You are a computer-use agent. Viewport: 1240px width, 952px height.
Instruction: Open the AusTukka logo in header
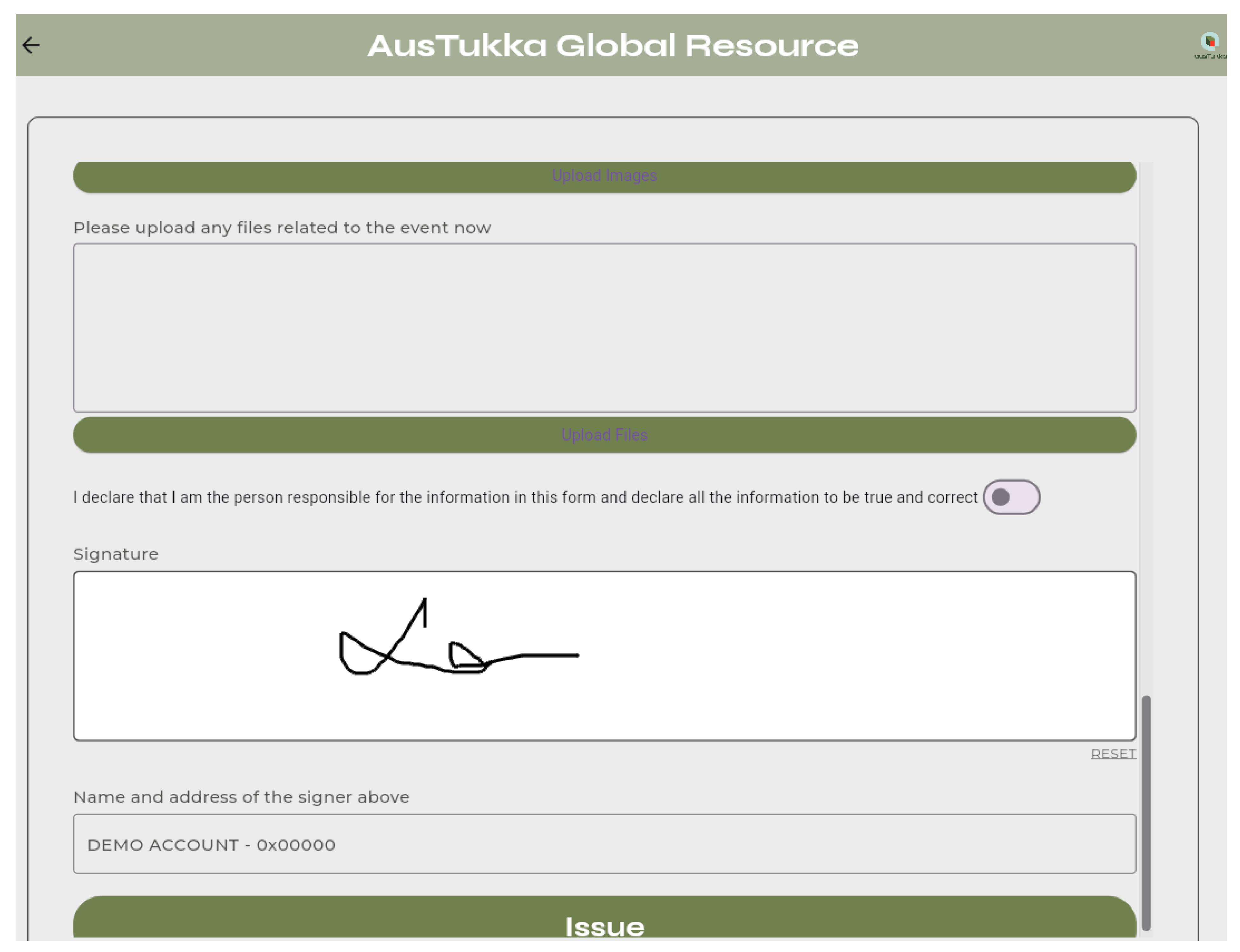[x=1210, y=45]
